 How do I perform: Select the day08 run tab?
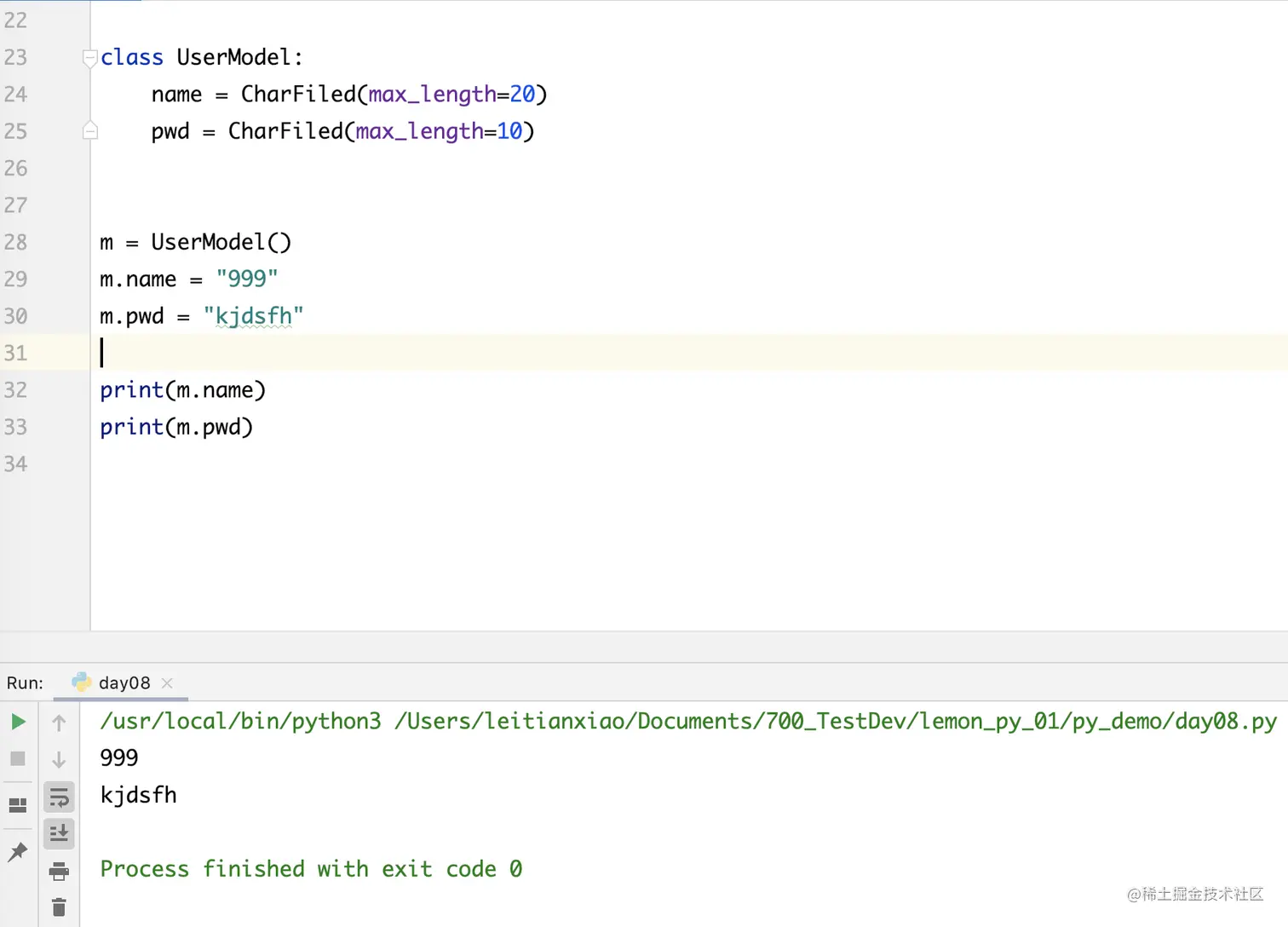coord(124,683)
